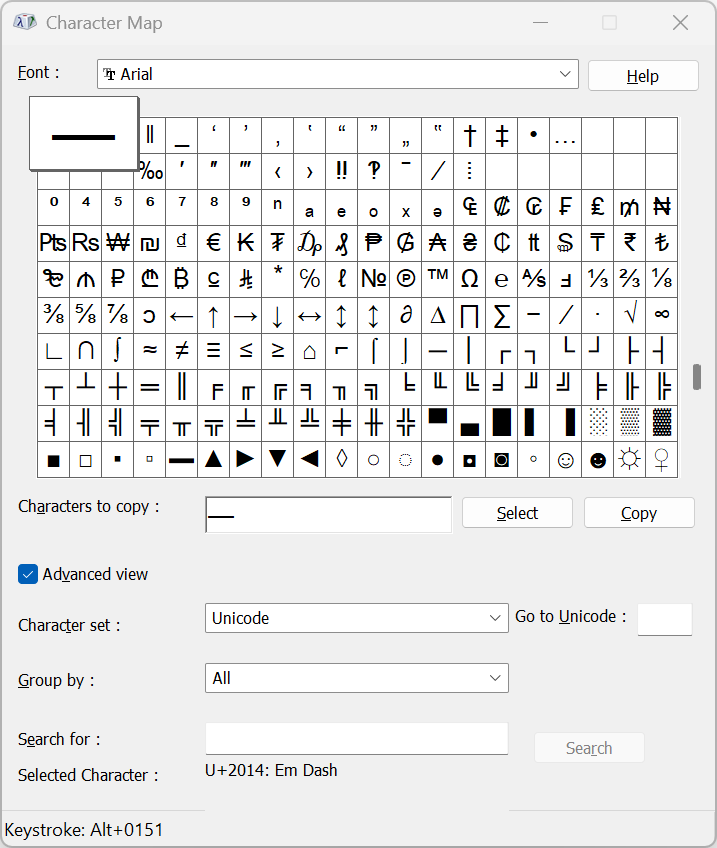The image size is (717, 848).
Task: Select the infinity ∞ symbol
Action: (x=662, y=315)
